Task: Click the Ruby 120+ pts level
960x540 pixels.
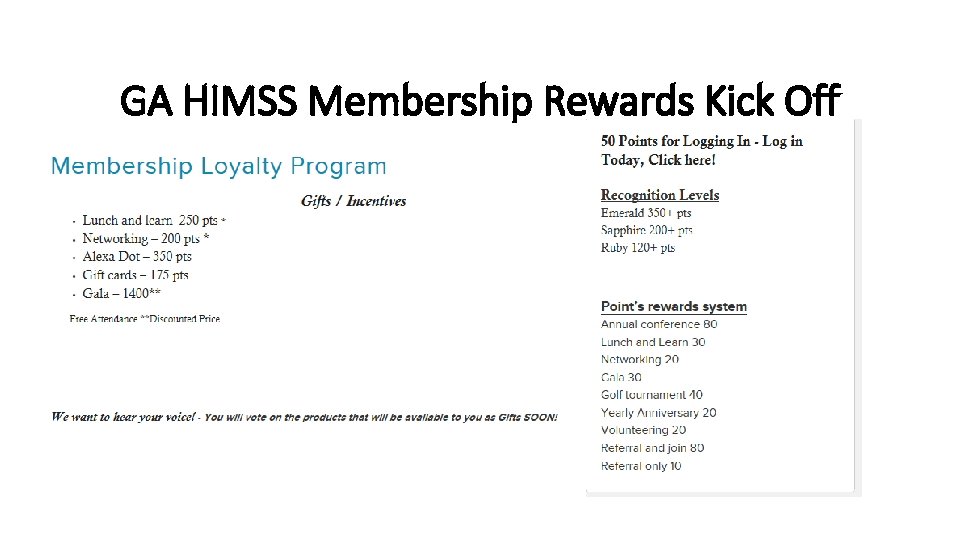Action: [x=638, y=248]
